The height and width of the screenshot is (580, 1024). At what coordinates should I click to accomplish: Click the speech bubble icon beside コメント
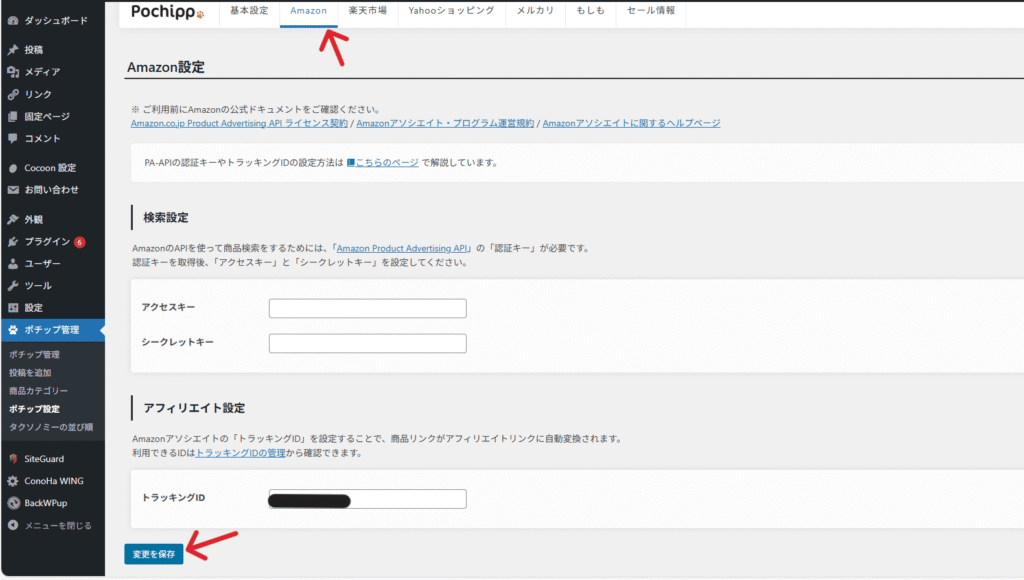click(x=13, y=138)
